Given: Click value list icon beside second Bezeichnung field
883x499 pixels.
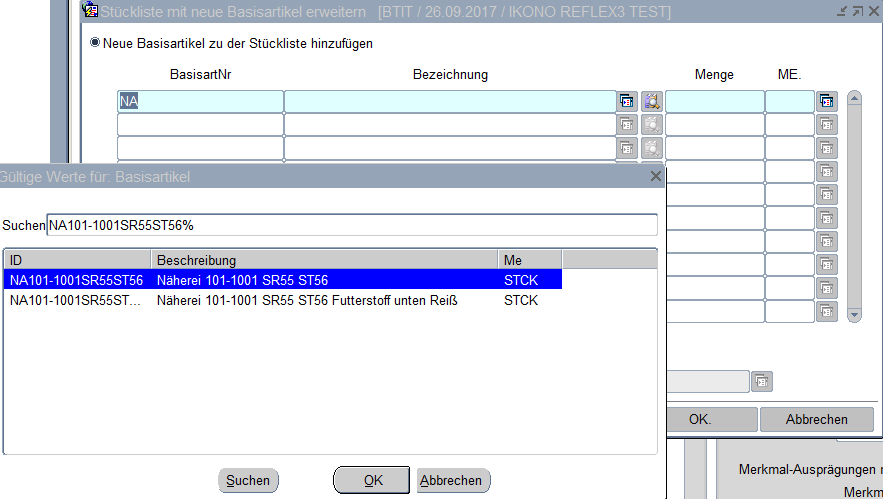Looking at the screenshot, I should [627, 125].
